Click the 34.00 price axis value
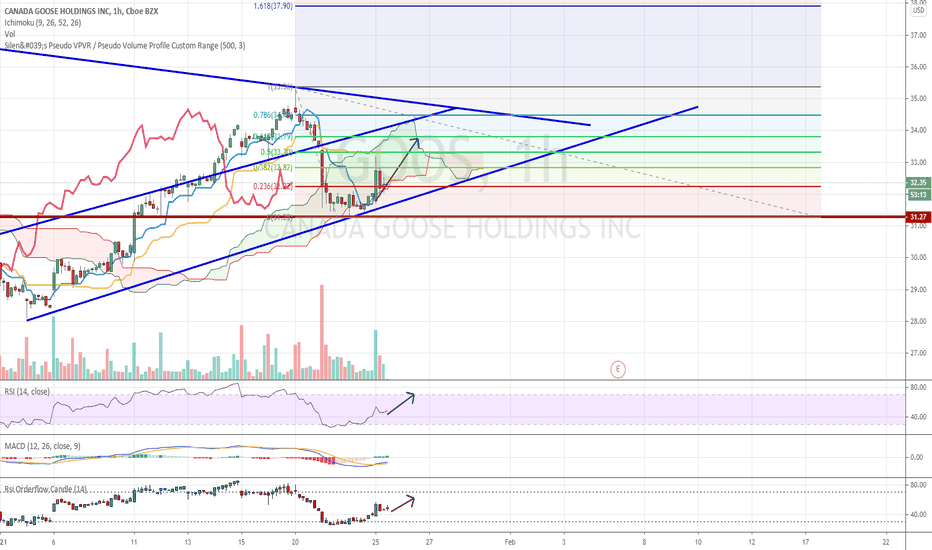 918,130
